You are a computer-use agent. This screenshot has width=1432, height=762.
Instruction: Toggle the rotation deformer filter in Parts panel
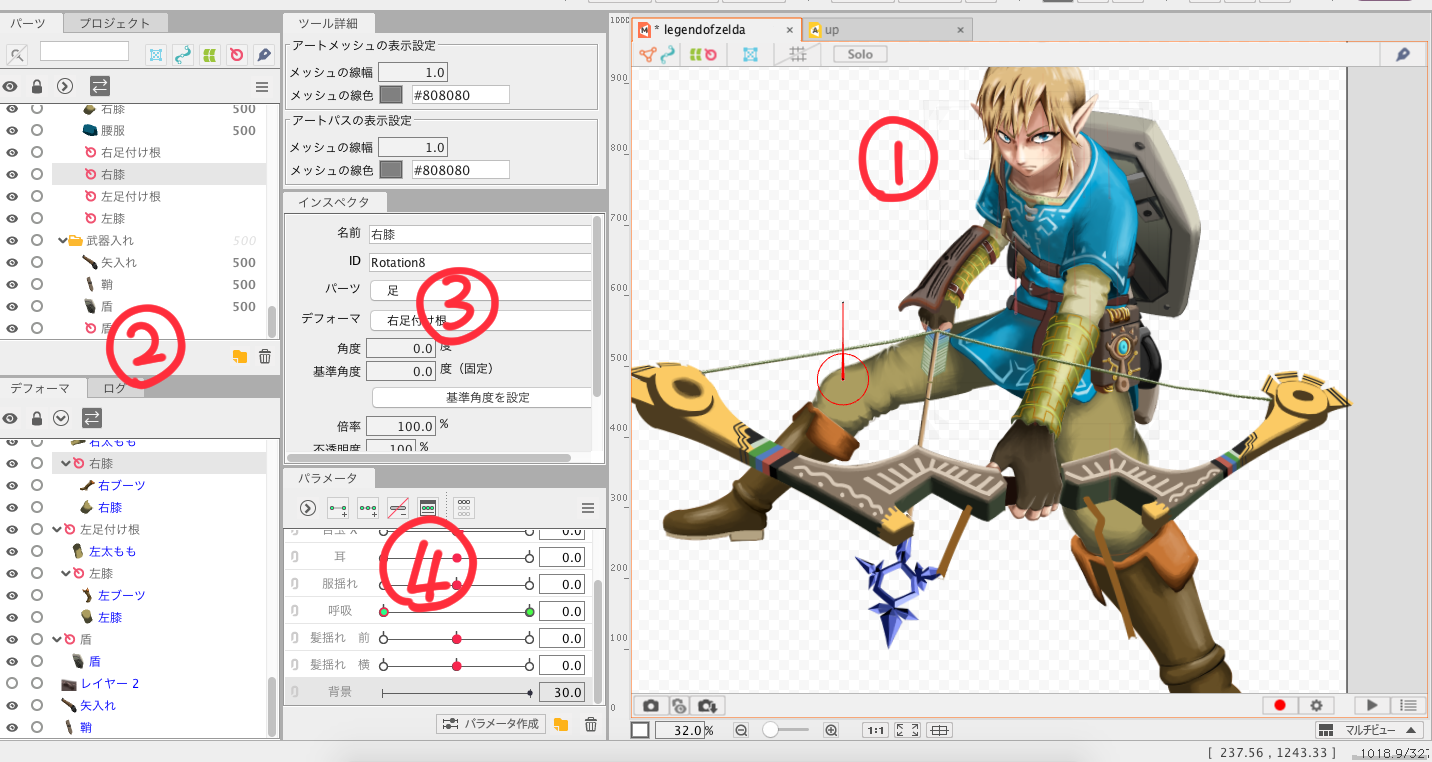click(x=237, y=54)
